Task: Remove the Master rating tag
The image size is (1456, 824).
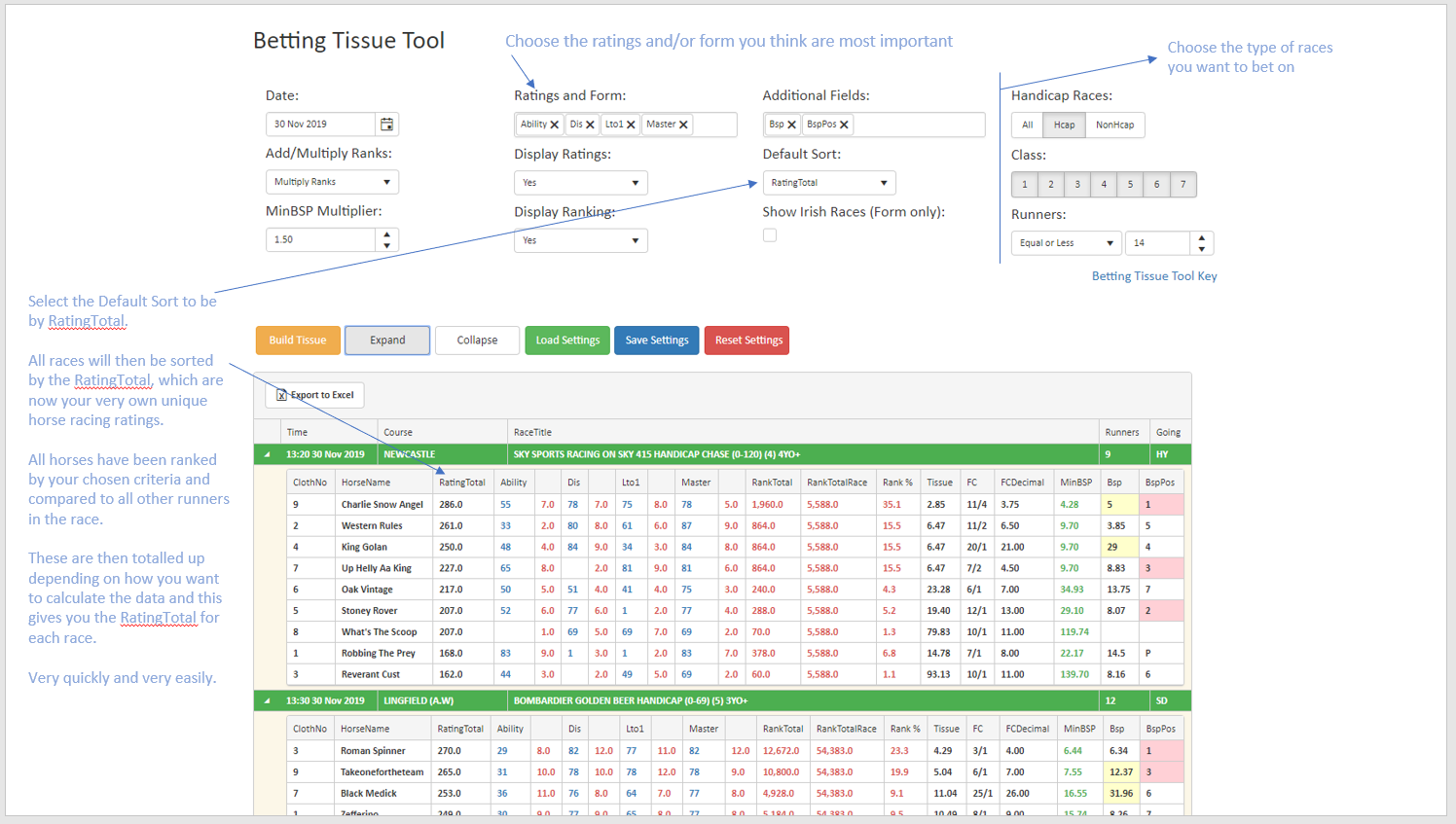Action: point(682,124)
